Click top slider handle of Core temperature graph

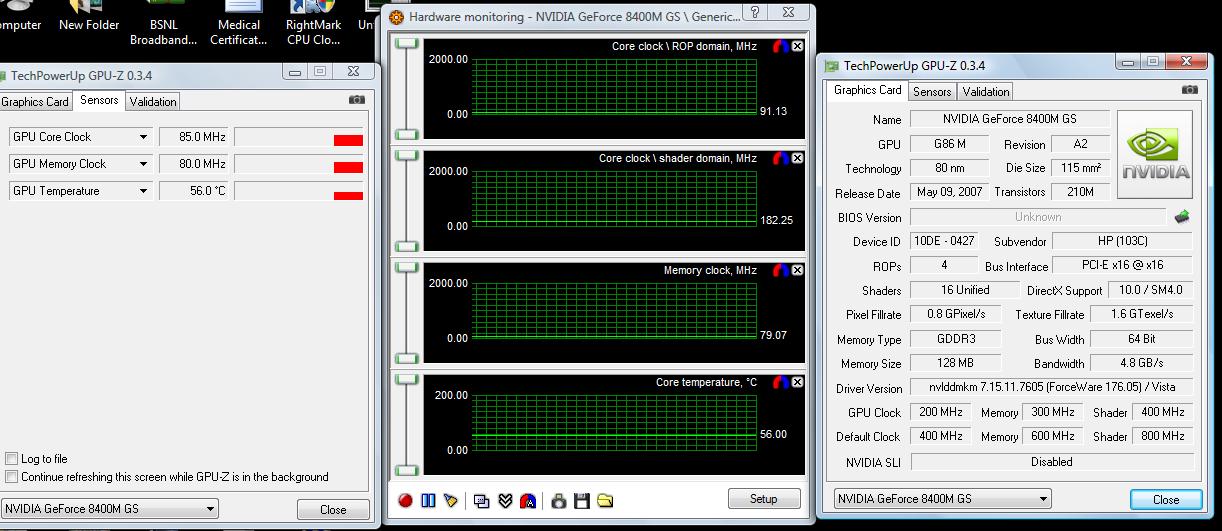point(406,380)
